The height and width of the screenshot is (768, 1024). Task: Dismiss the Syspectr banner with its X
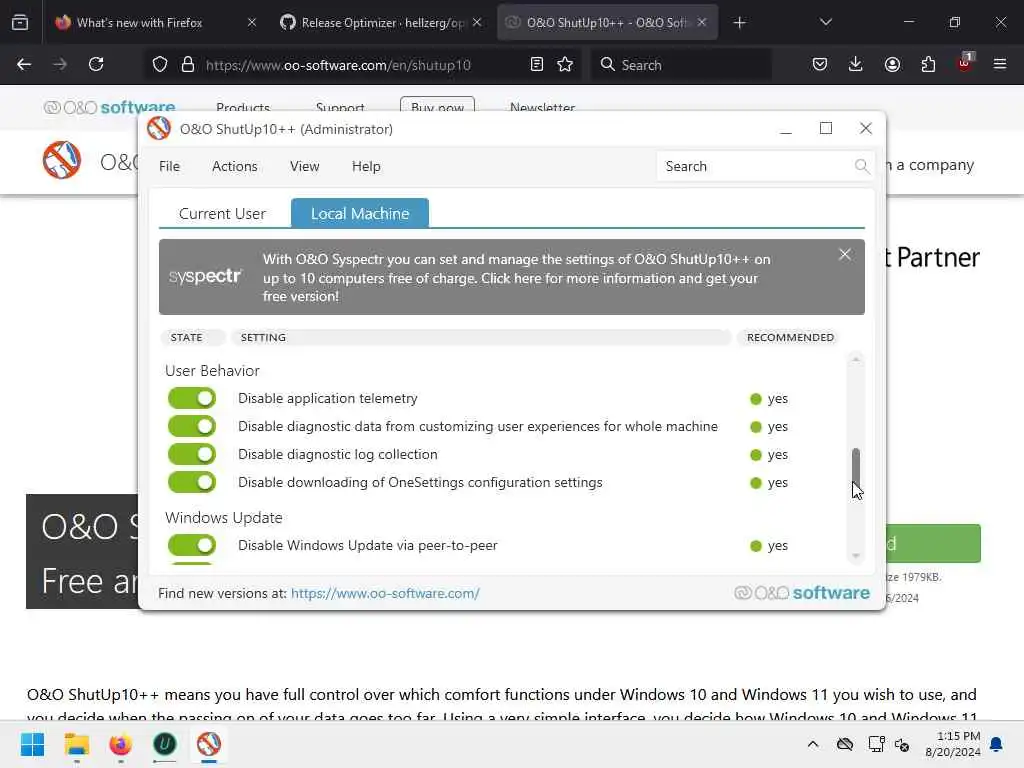coord(844,255)
